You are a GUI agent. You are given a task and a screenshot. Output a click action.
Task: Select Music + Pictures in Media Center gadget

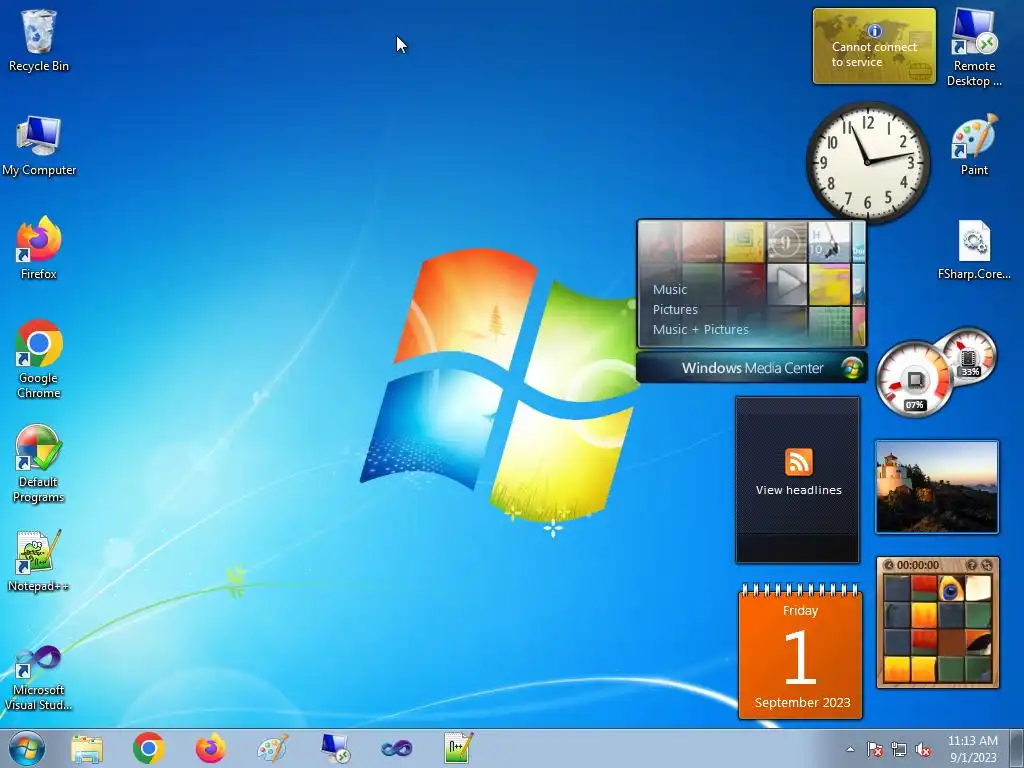pyautogui.click(x=700, y=330)
